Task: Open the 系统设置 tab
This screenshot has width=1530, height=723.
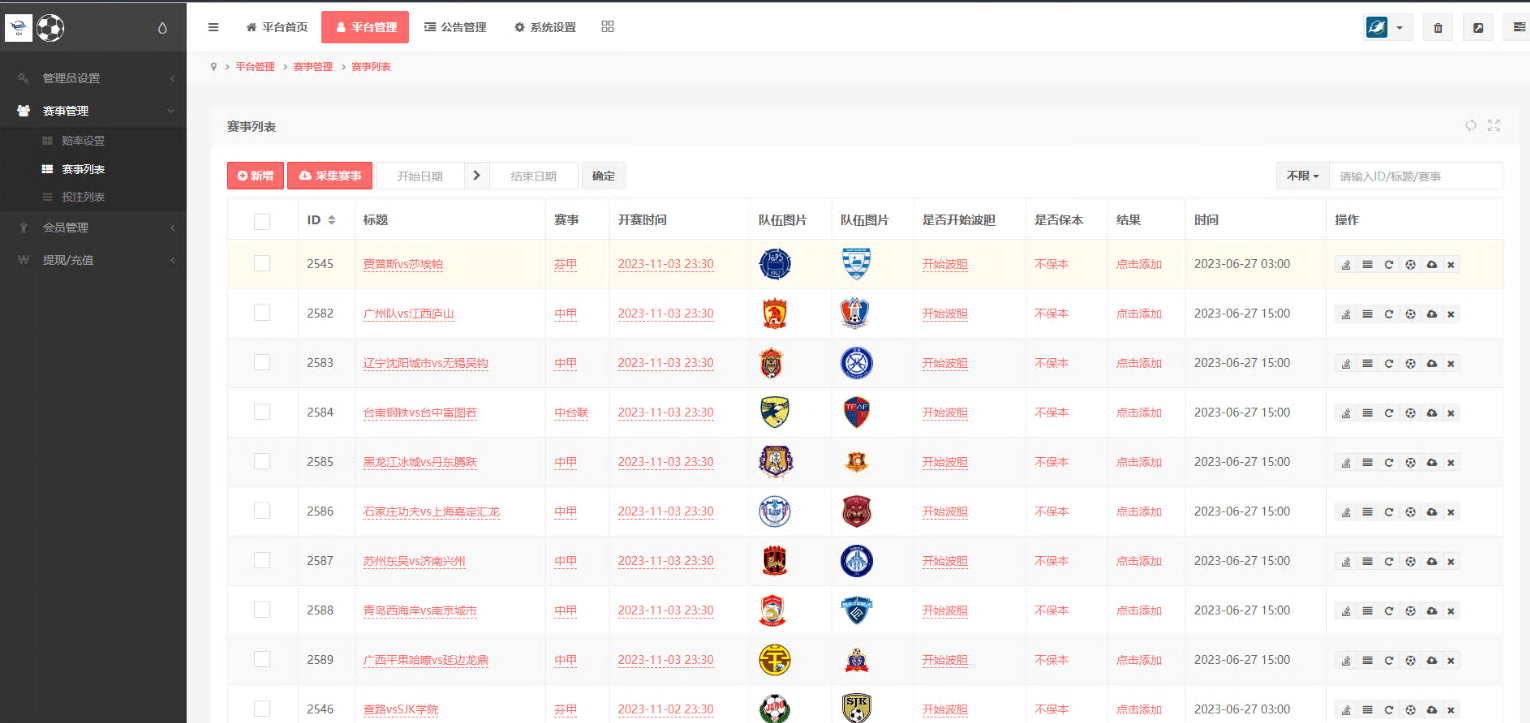Action: click(545, 27)
